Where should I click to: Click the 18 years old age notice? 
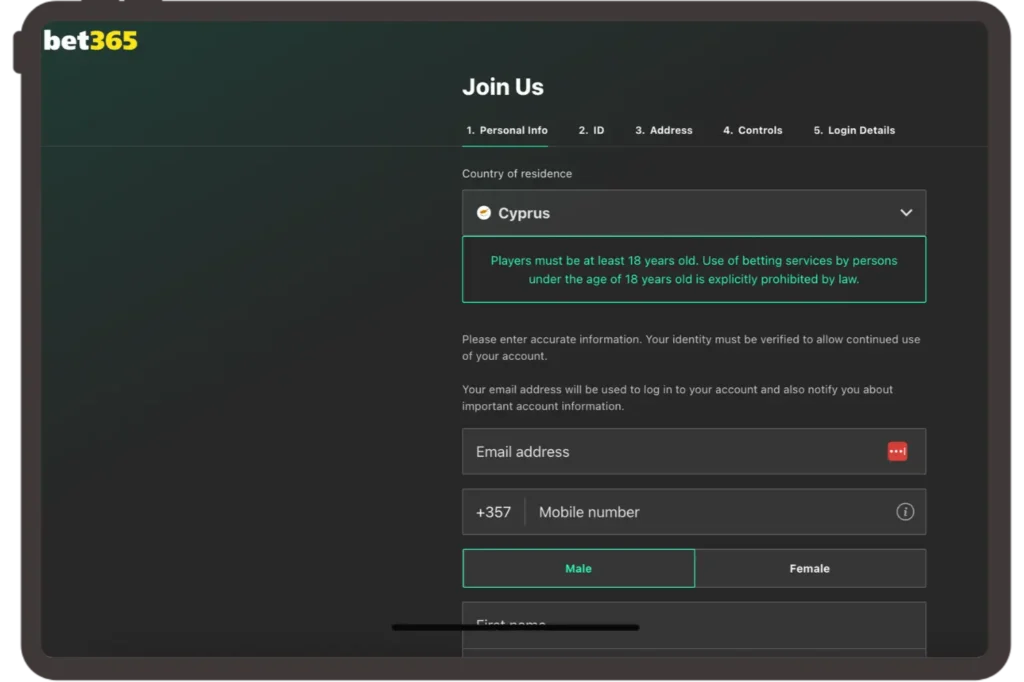tap(694, 270)
